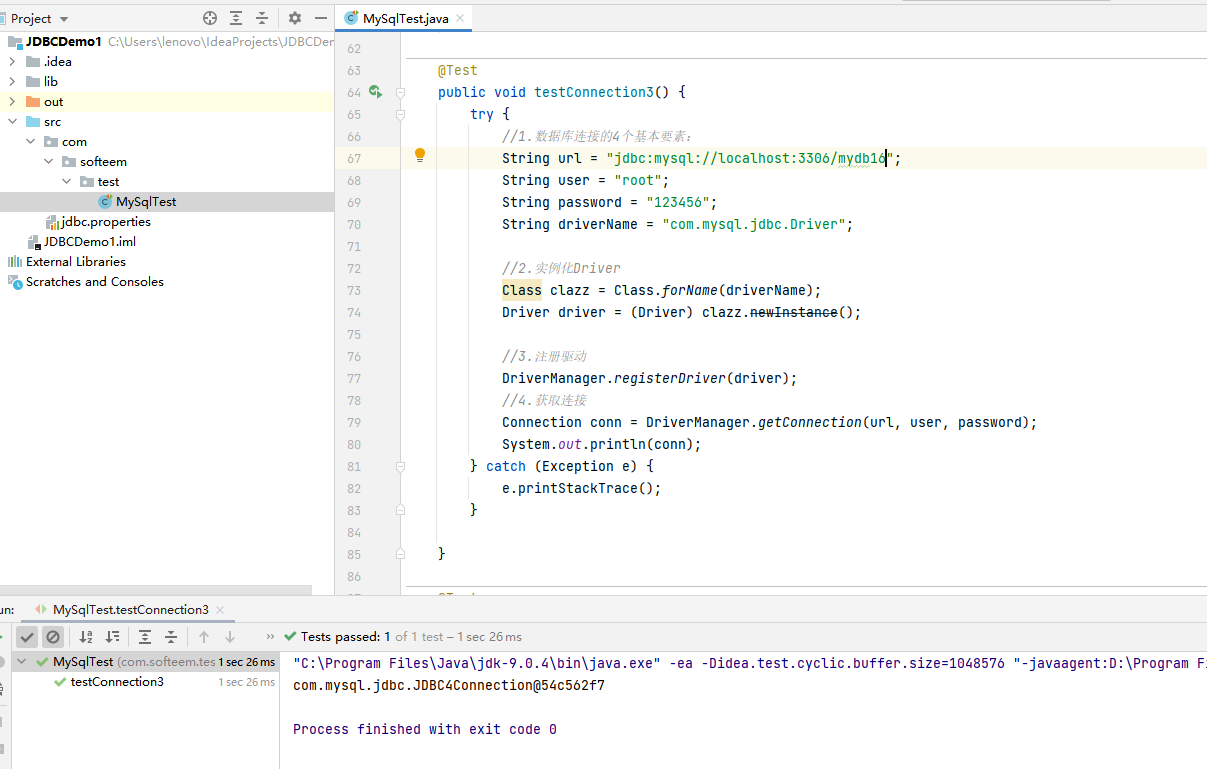
Task: Click line number 79 in gutter
Action: [x=354, y=422]
